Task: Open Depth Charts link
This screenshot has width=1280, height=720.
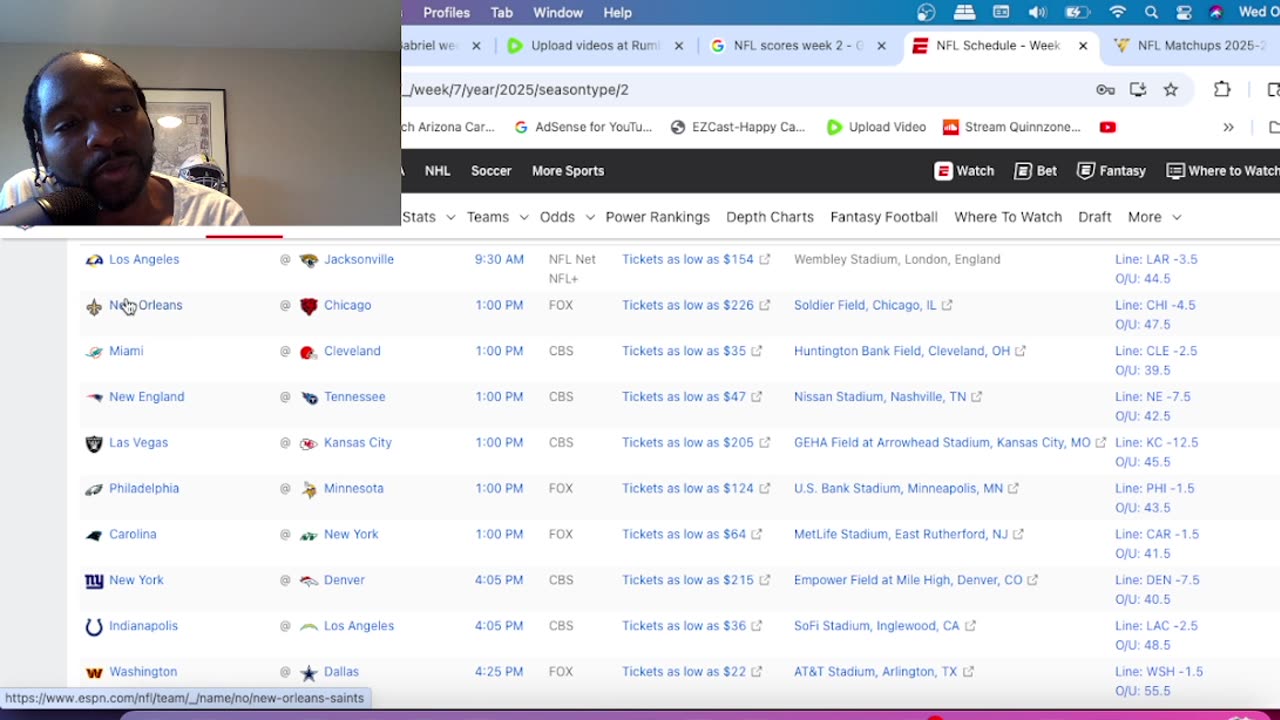Action: [770, 217]
